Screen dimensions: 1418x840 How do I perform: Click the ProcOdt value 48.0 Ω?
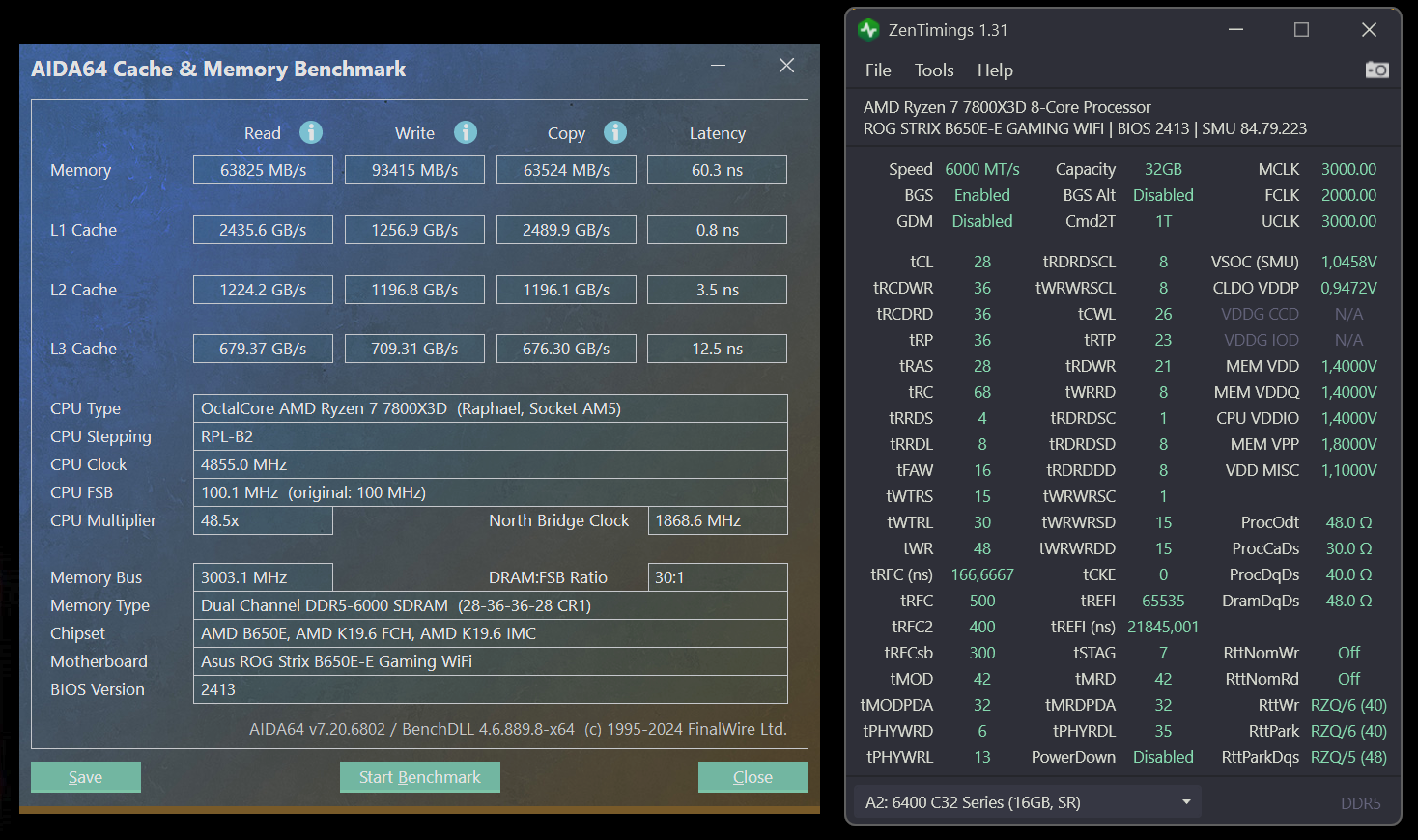(x=1348, y=522)
